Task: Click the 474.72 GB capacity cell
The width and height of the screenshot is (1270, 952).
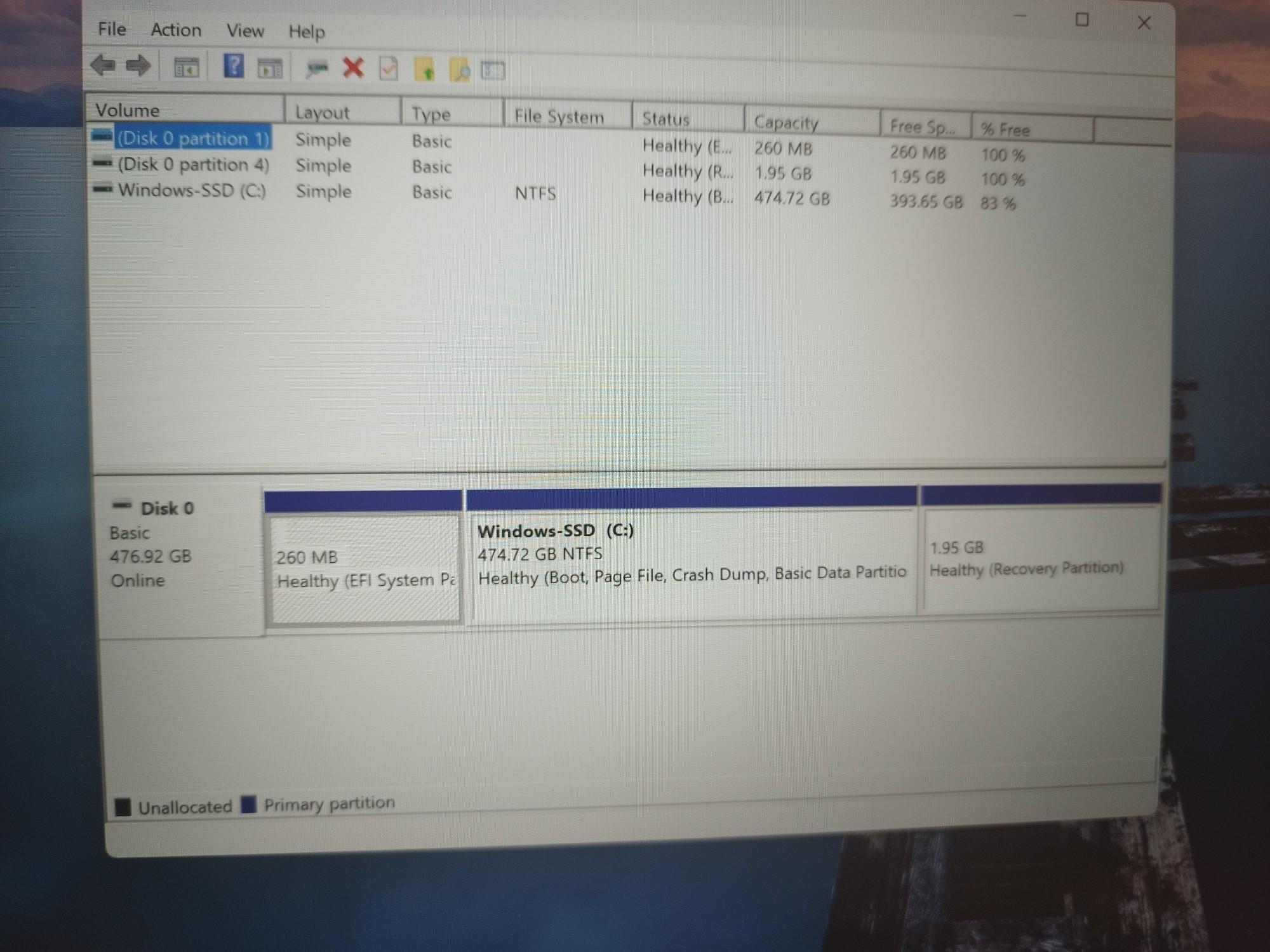Action: tap(792, 198)
